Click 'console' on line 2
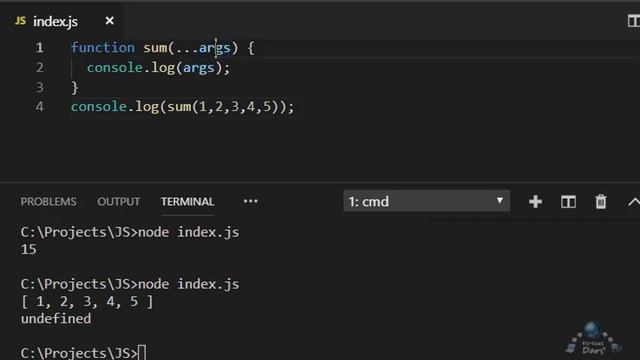640x360 pixels. (x=115, y=67)
